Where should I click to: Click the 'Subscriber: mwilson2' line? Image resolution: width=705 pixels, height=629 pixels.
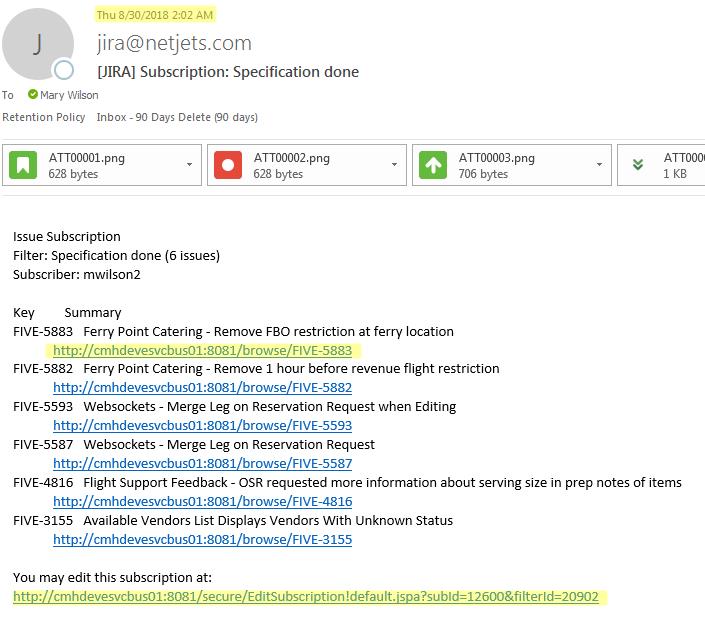coord(77,274)
